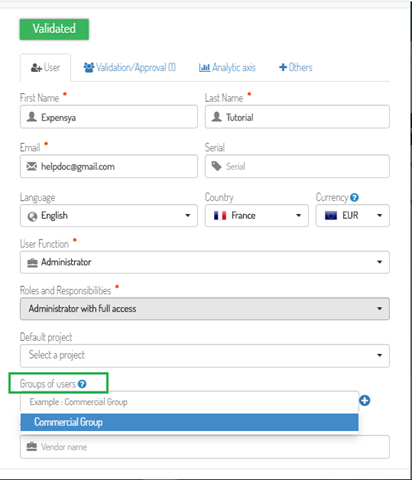This screenshot has height=480, width=412.
Task: Click the Last Name field containing Tutorial
Action: pos(297,117)
